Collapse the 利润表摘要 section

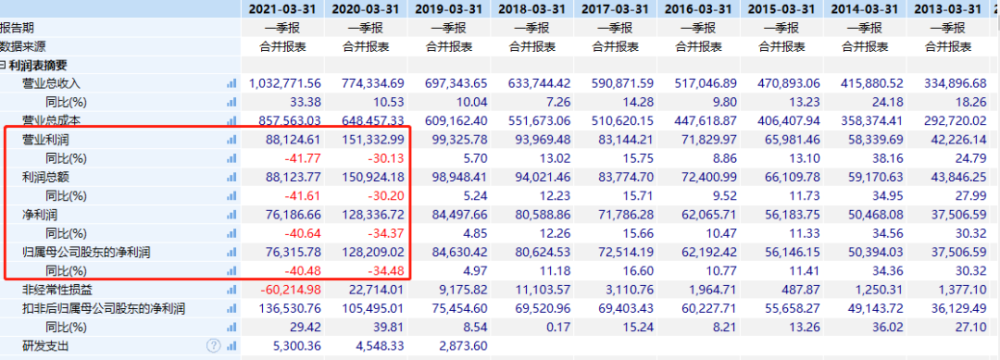3,65
